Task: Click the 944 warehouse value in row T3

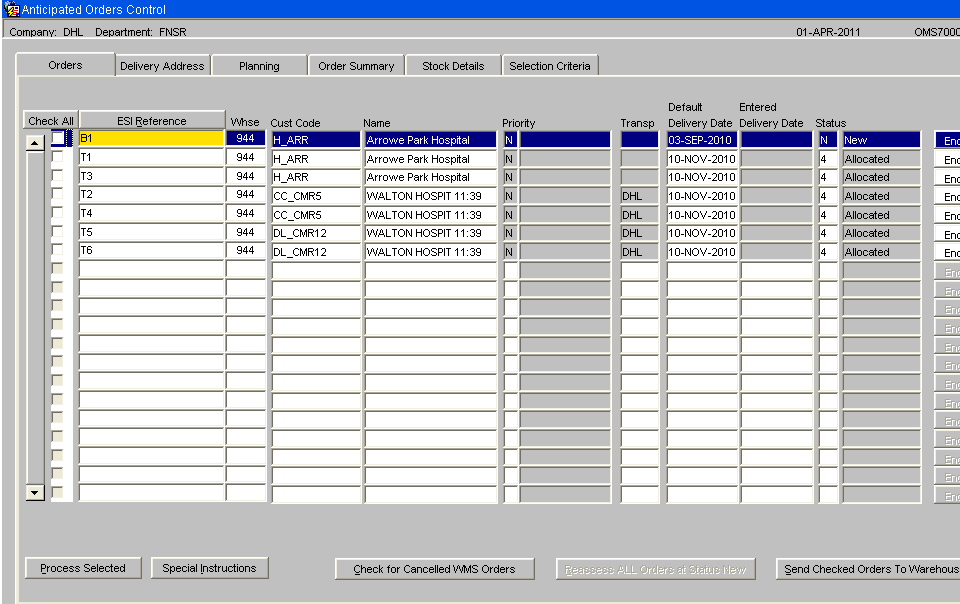Action: pyautogui.click(x=246, y=176)
